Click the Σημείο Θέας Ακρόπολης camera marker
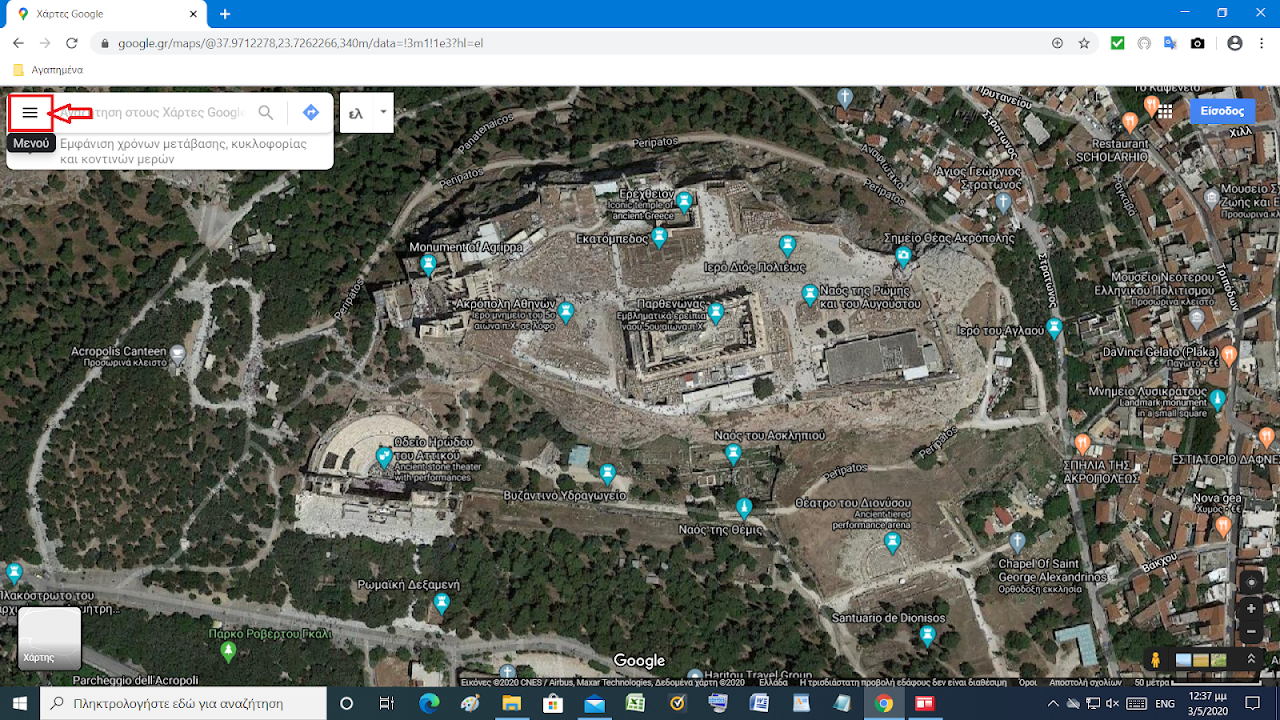1280x720 pixels. (x=904, y=257)
